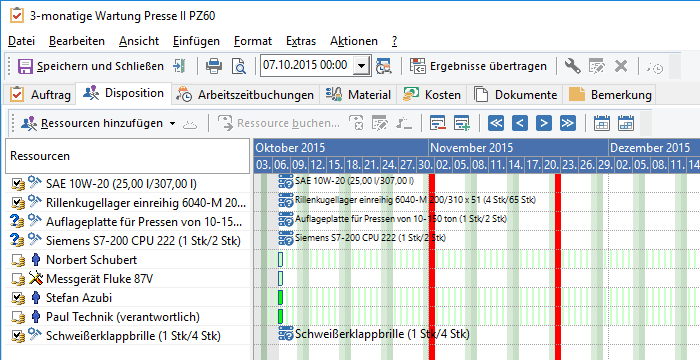This screenshot has height=360, width=700.
Task: Select Schweißerklappbrille row in resource list
Action: [x=127, y=336]
